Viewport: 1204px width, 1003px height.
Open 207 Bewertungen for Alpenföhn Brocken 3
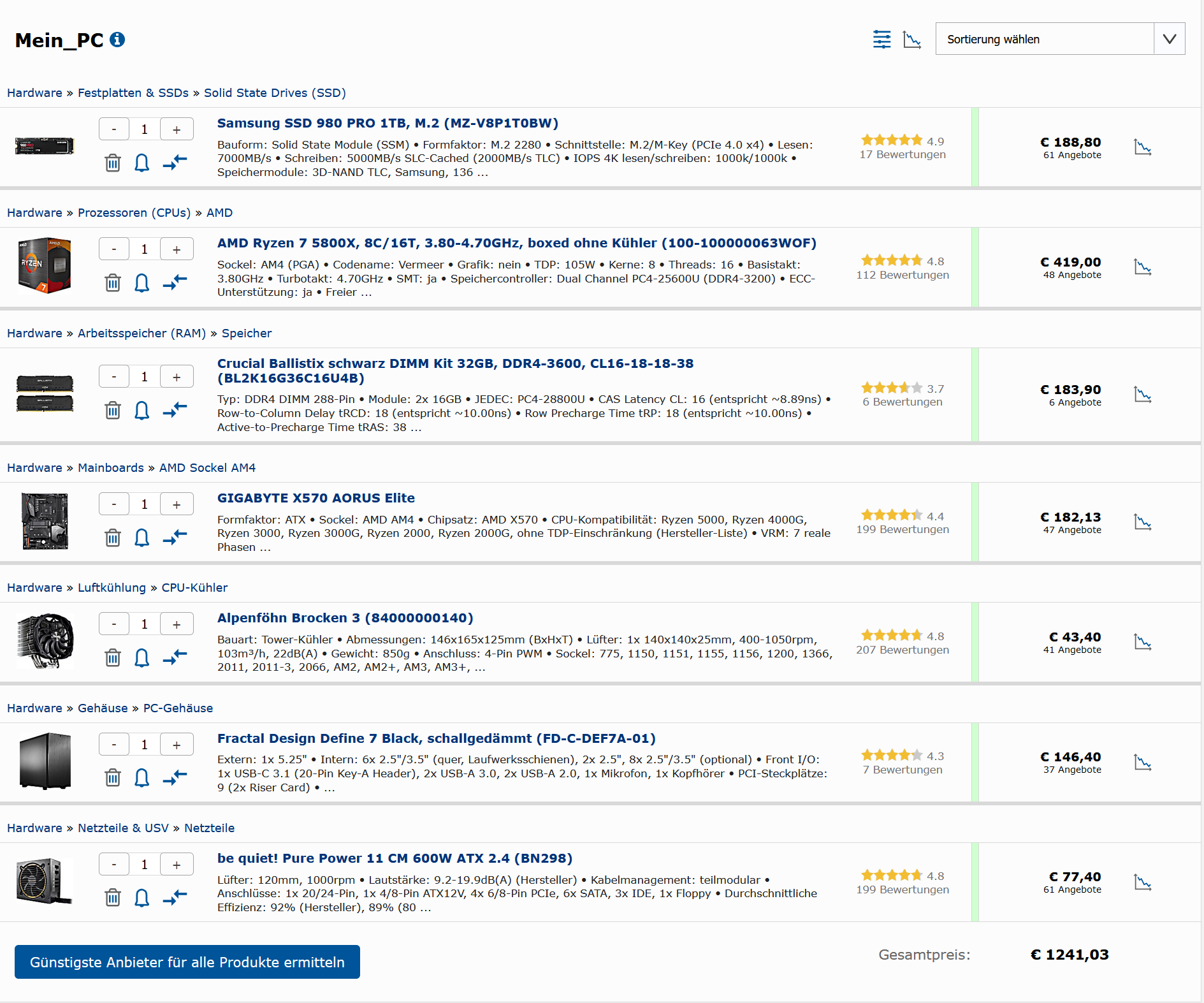pos(903,650)
